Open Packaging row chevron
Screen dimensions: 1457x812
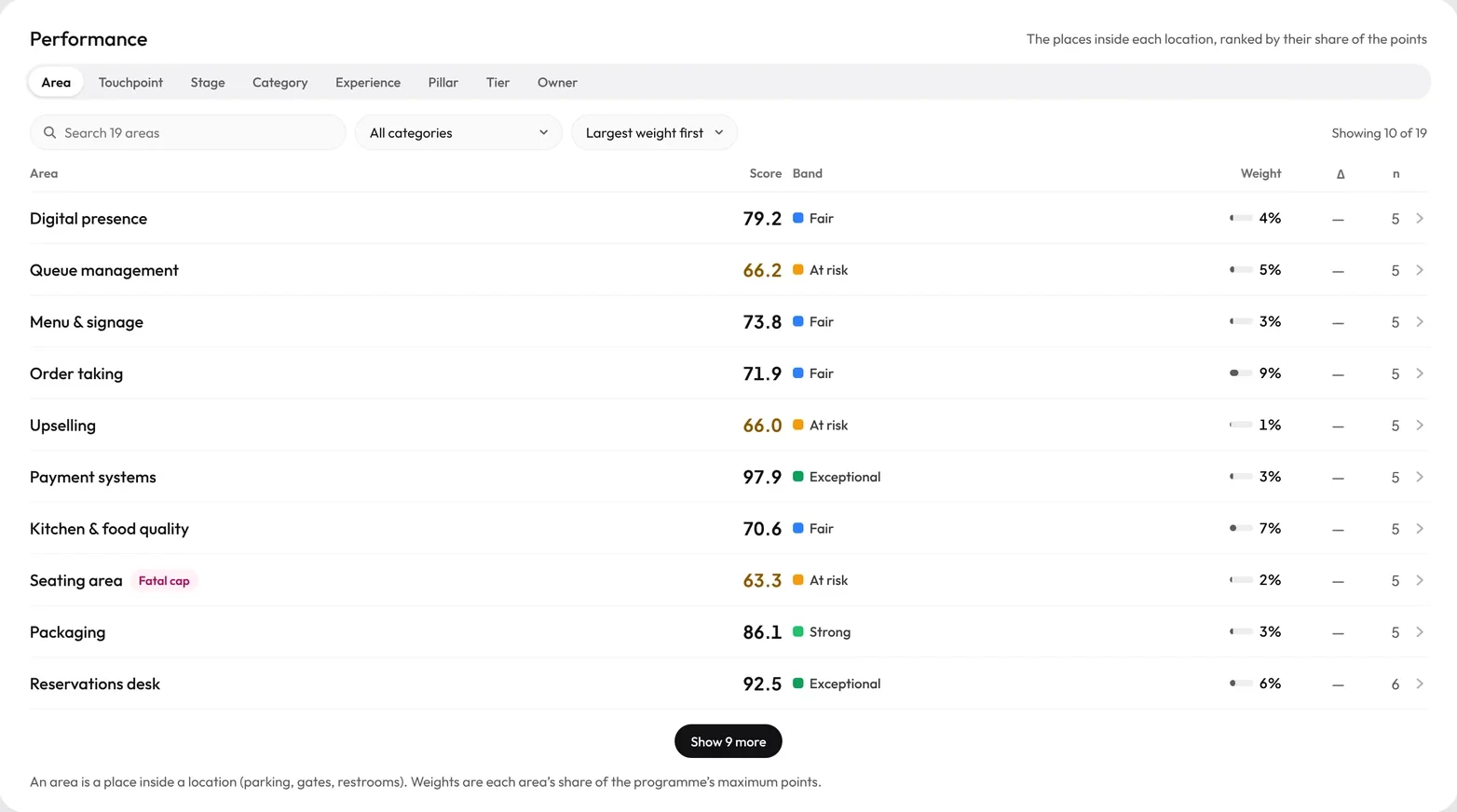(x=1420, y=632)
